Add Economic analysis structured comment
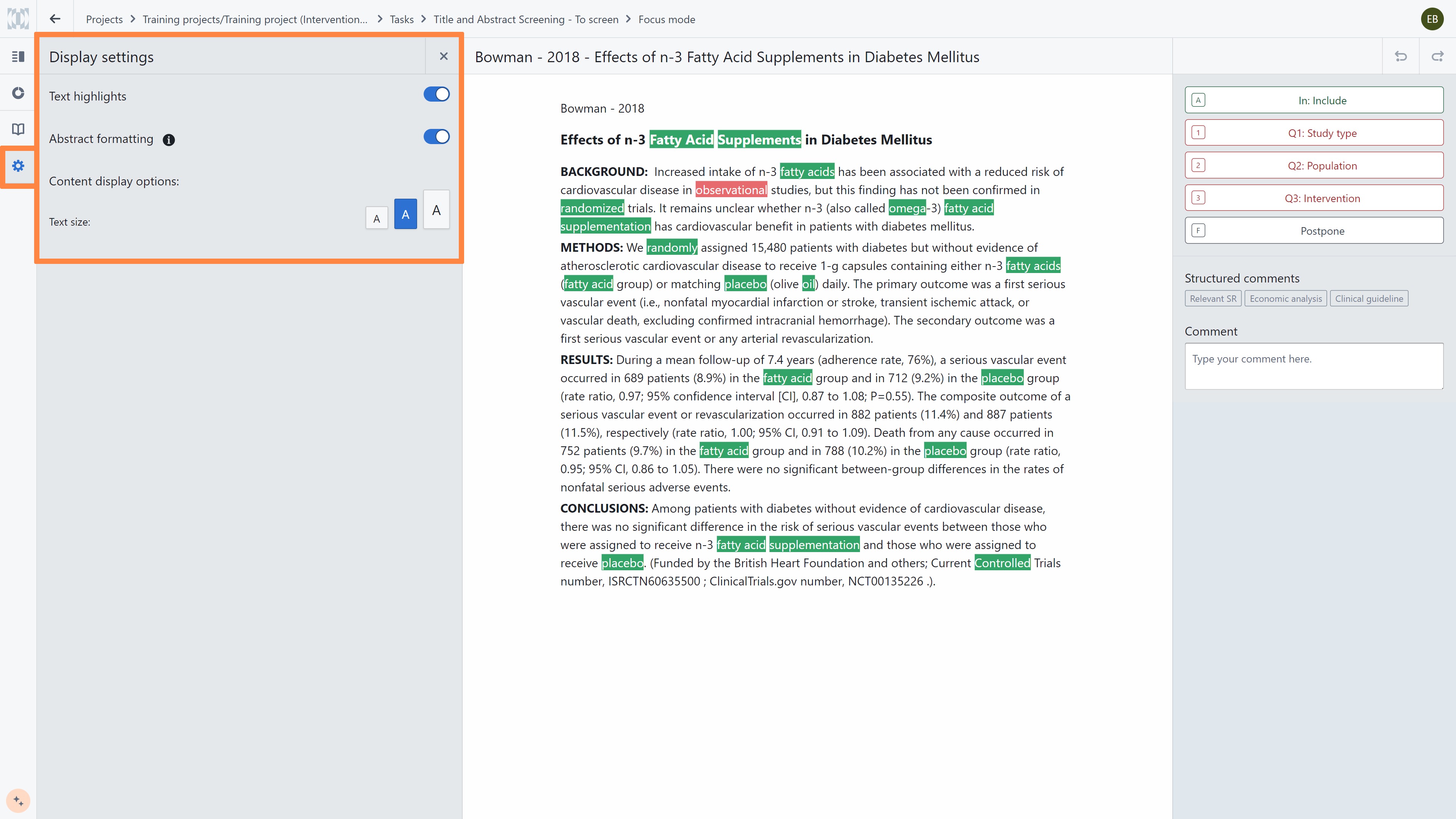Viewport: 1456px width, 819px height. [x=1285, y=298]
